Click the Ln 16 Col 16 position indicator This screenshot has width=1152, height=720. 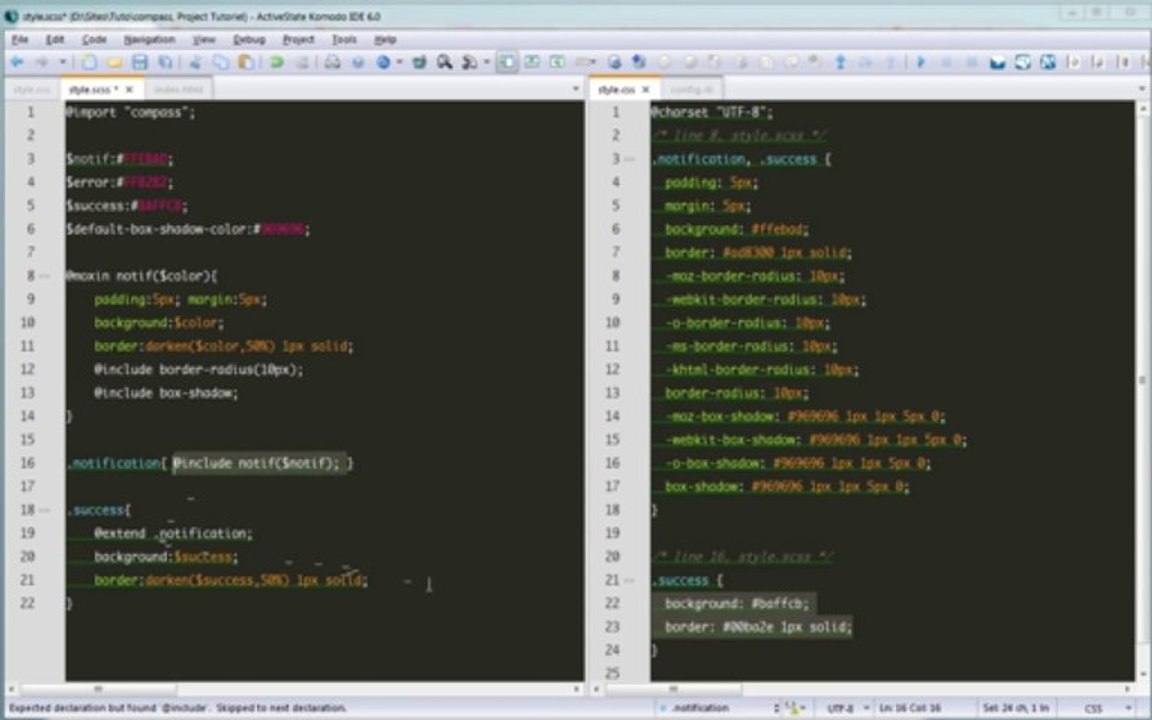coord(910,708)
